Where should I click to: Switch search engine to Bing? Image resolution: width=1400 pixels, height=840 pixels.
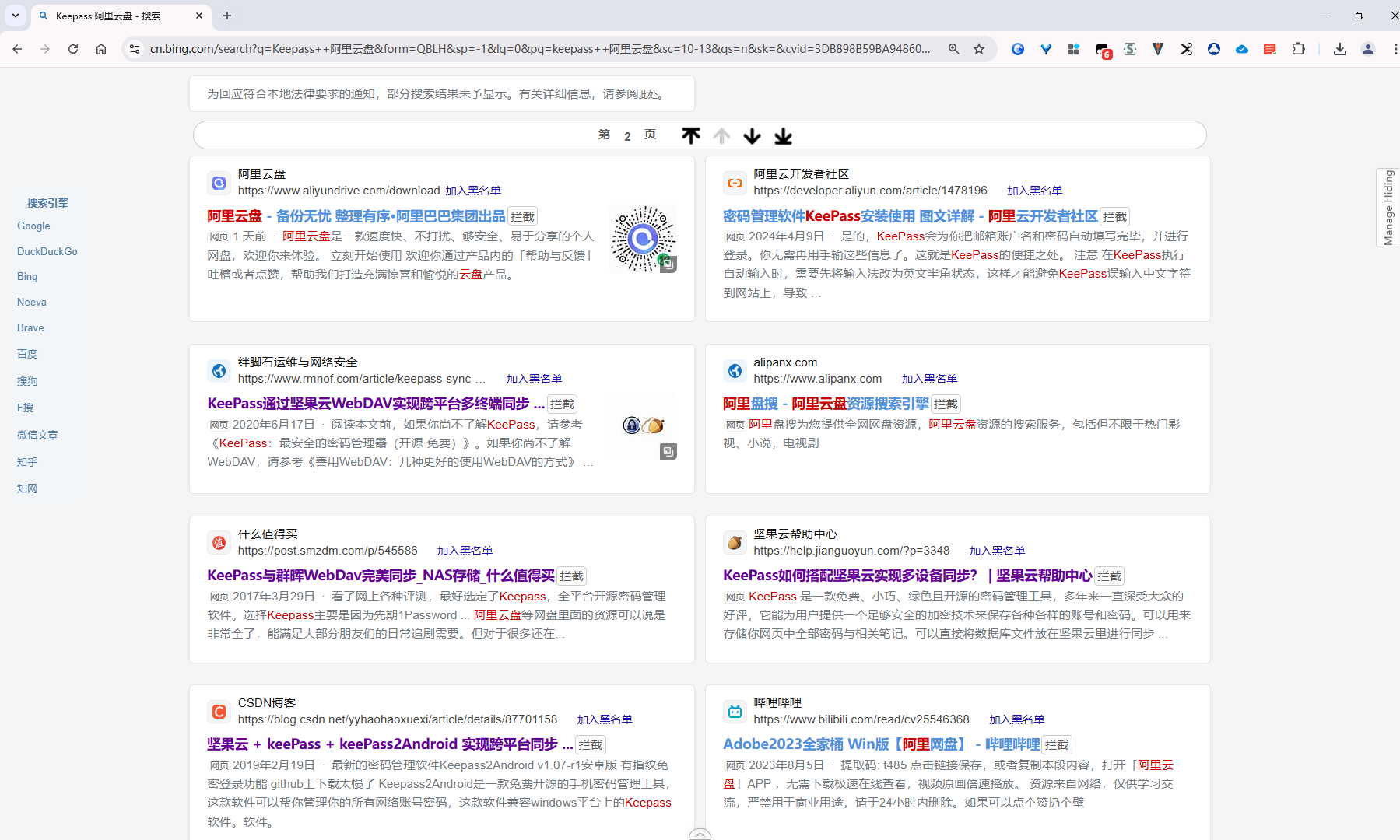(x=27, y=276)
